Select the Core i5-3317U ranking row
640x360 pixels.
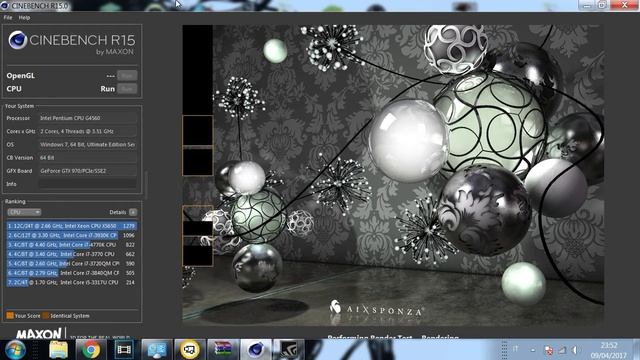click(x=71, y=282)
